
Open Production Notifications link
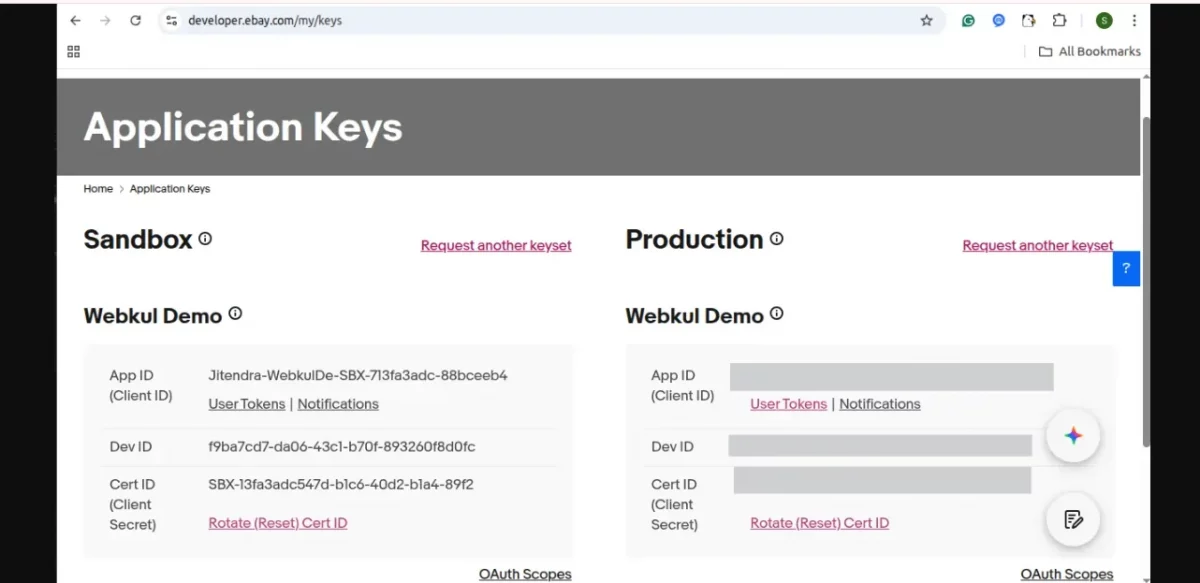(880, 404)
